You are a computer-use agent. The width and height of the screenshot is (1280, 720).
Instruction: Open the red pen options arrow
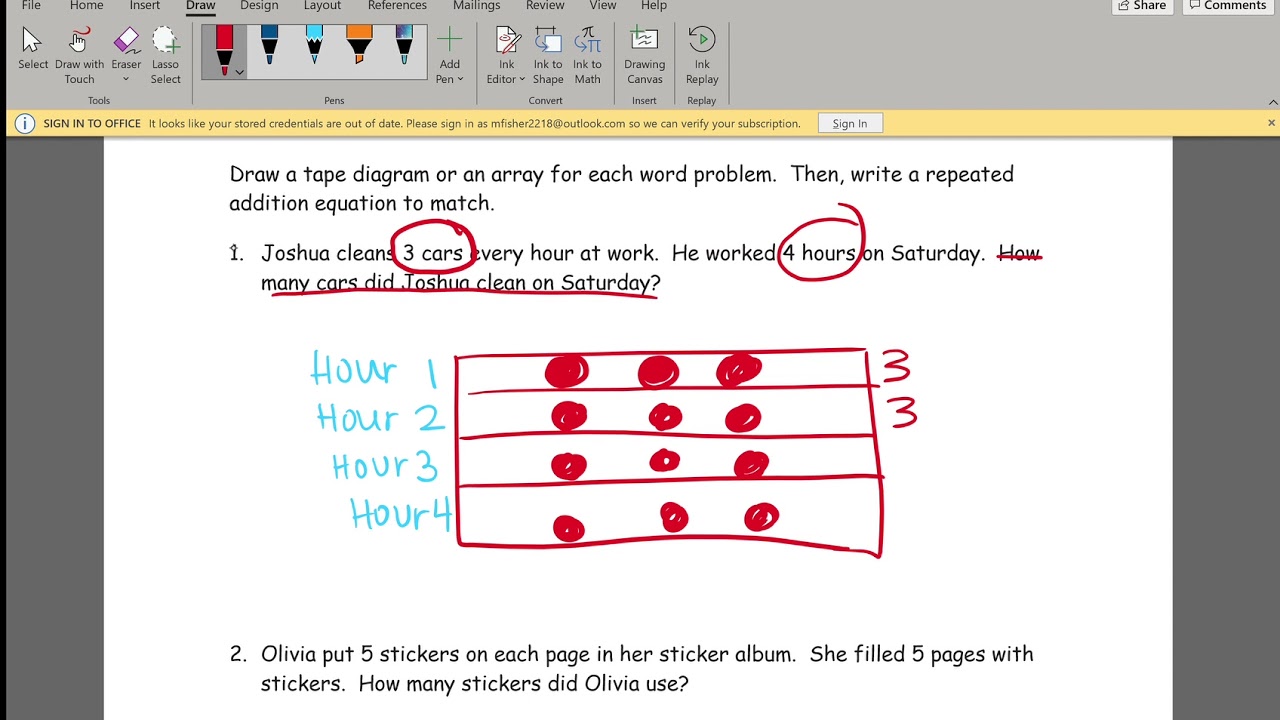coord(239,71)
